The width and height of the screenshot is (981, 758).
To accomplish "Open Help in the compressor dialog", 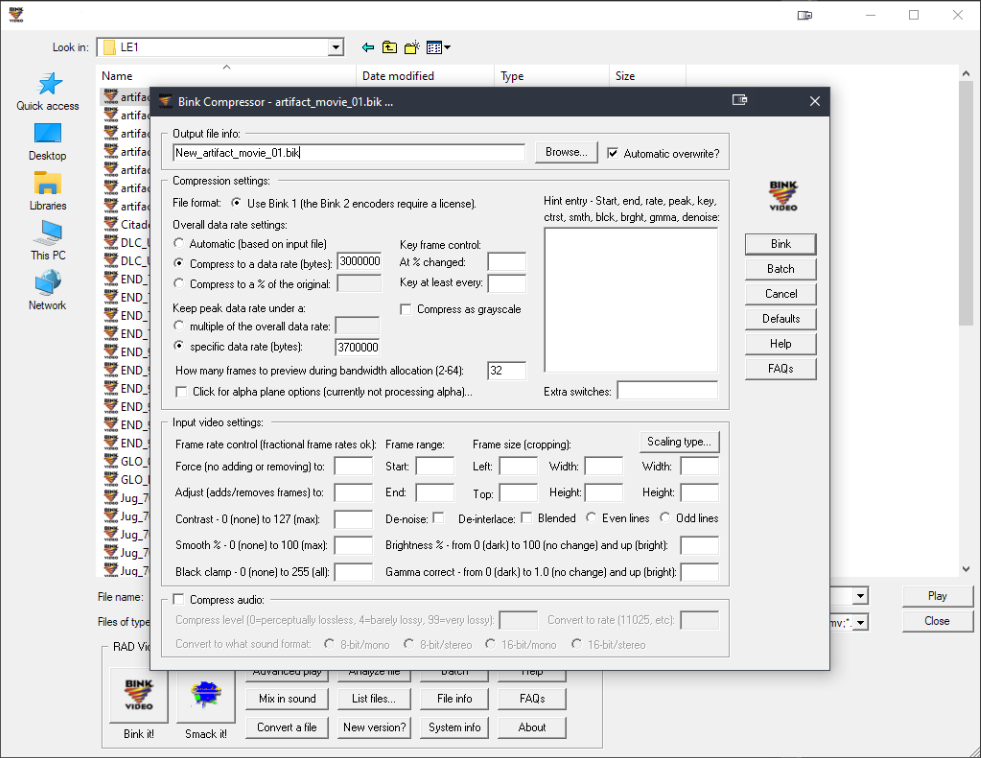I will (781, 344).
